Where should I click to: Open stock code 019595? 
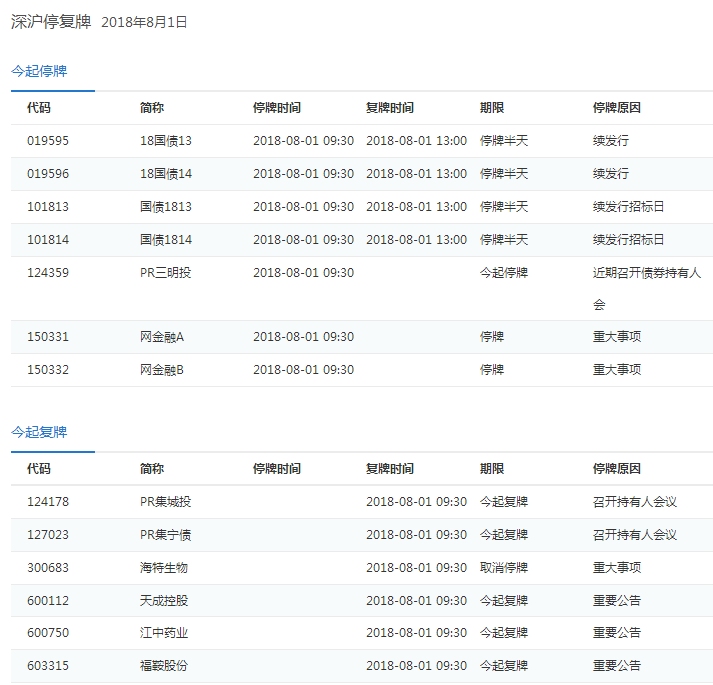click(48, 141)
